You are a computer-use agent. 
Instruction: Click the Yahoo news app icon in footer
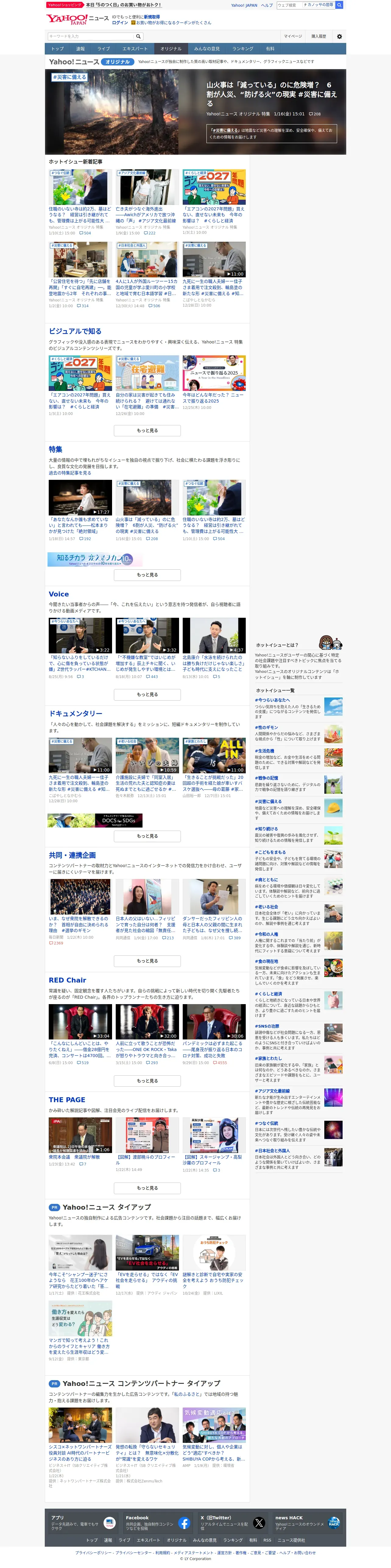point(110,1523)
